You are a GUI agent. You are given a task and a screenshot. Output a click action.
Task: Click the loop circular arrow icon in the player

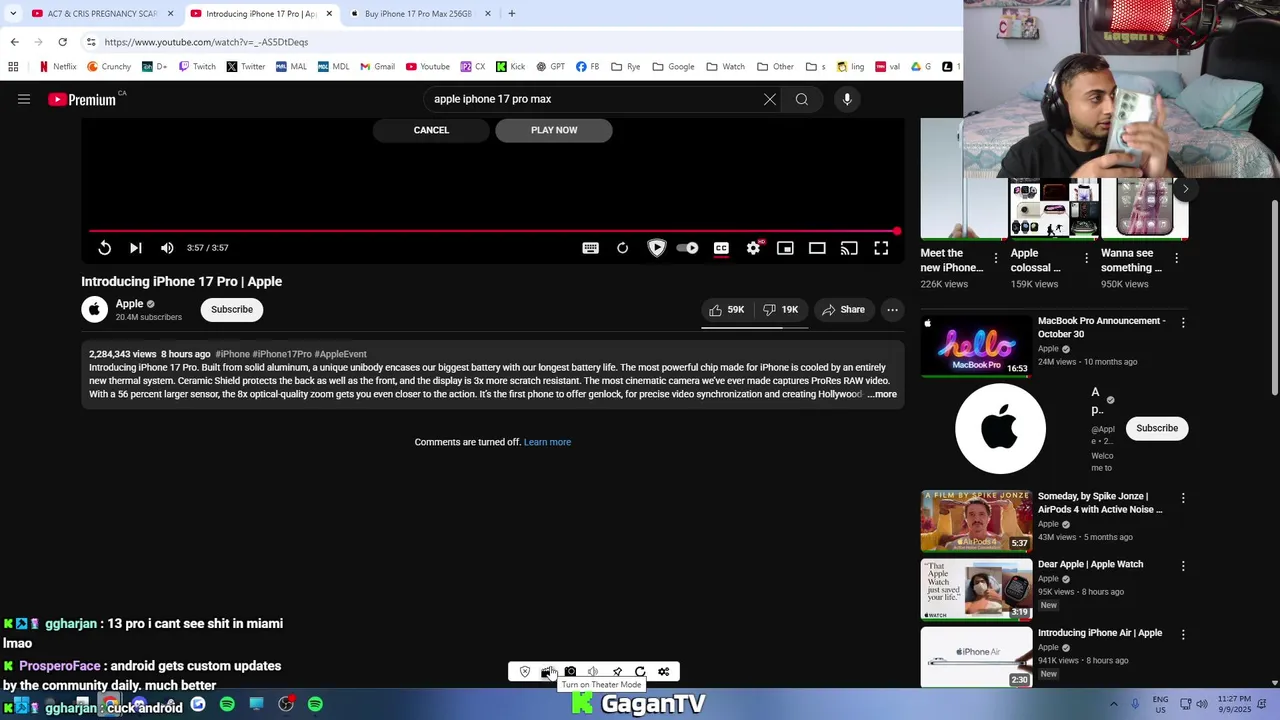[622, 248]
